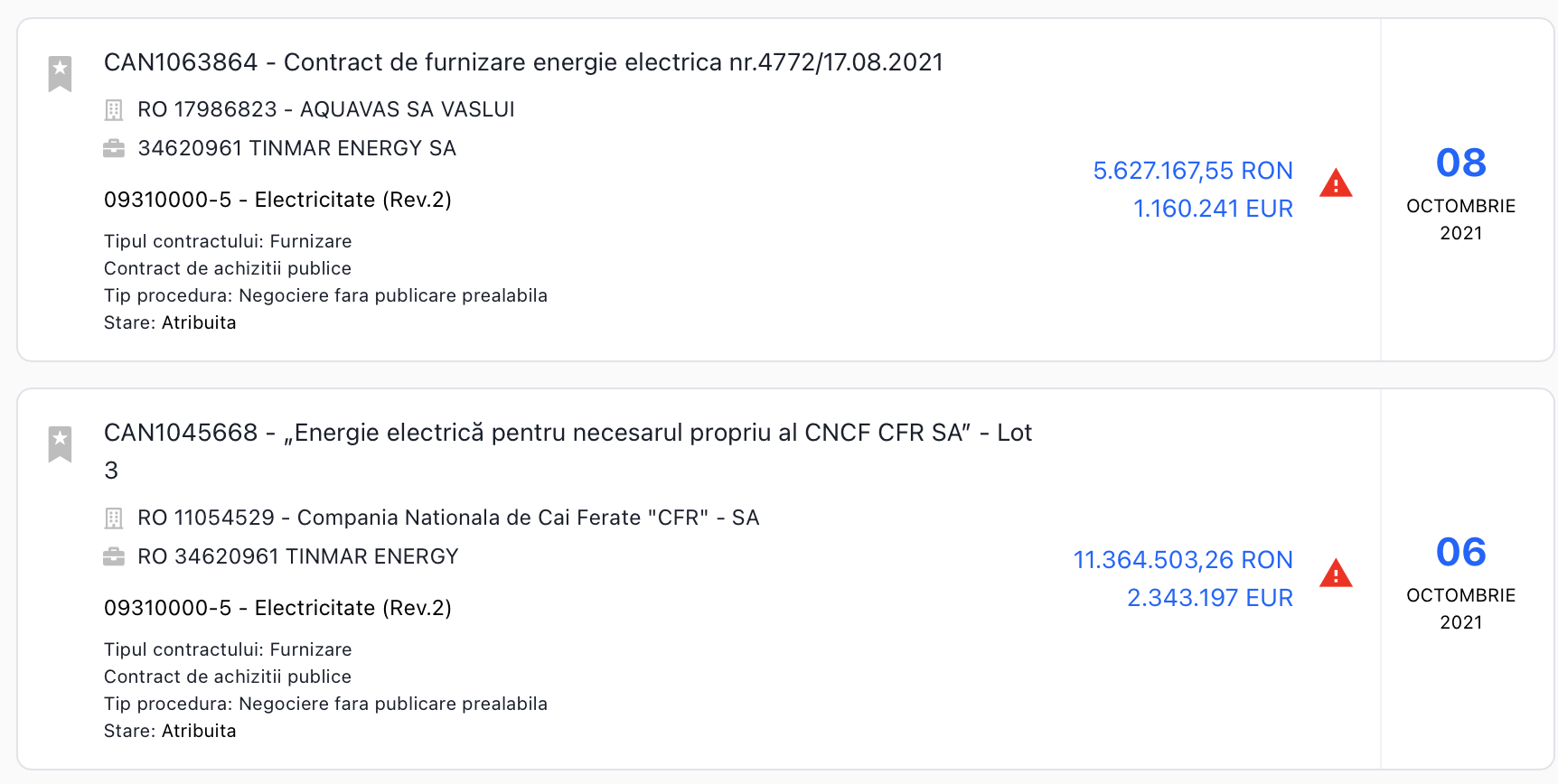Click the 08 Octombrie 2021 date block
1558x784 pixels.
[1460, 191]
